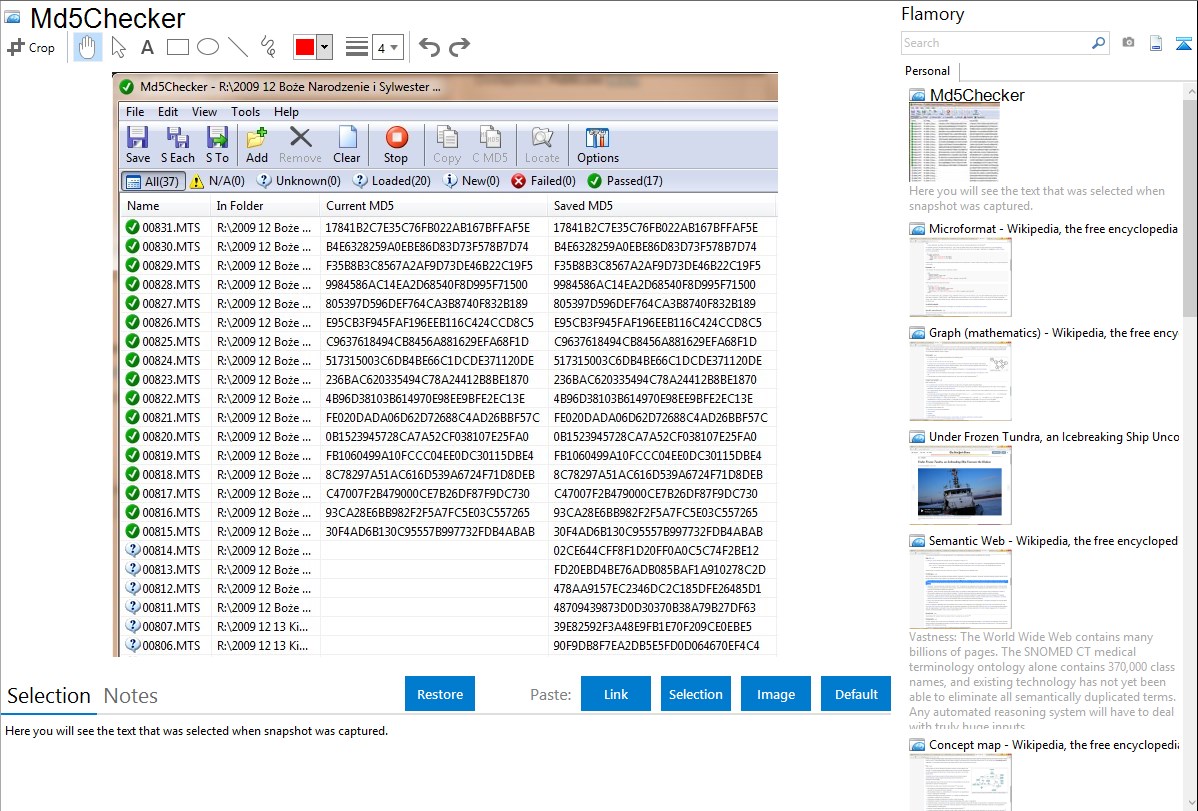1198x811 pixels.
Task: Open the color picker dropdown arrow
Action: pyautogui.click(x=325, y=47)
